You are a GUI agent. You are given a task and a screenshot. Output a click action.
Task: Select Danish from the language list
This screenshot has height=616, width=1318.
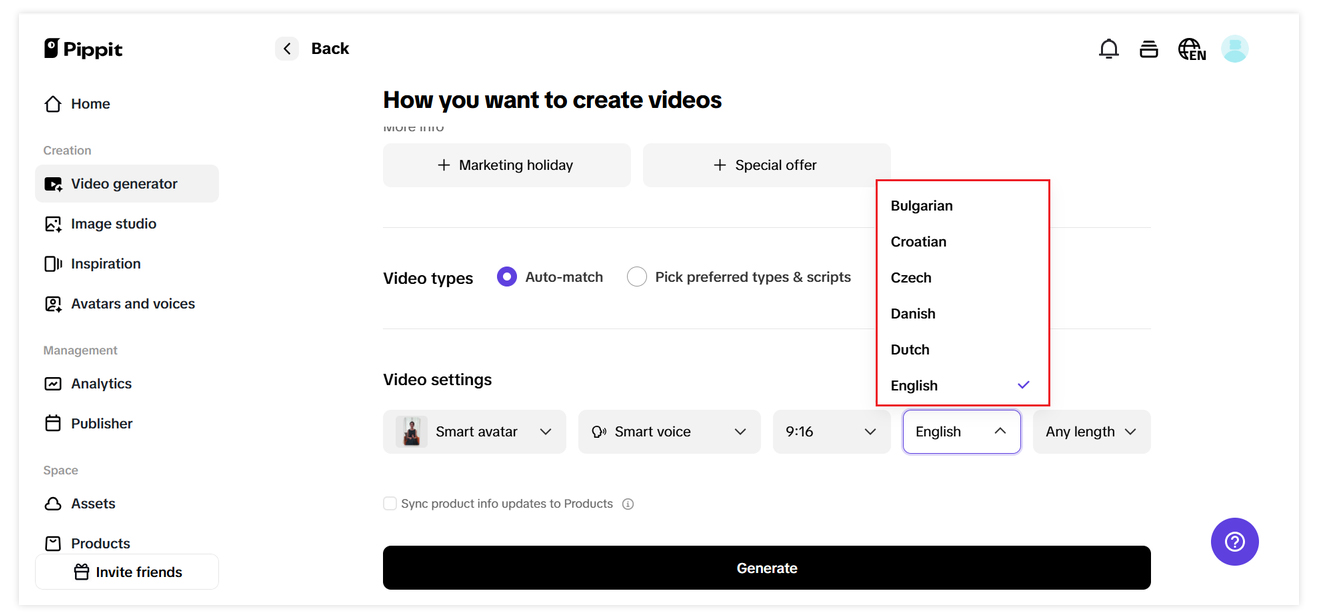[x=913, y=314]
